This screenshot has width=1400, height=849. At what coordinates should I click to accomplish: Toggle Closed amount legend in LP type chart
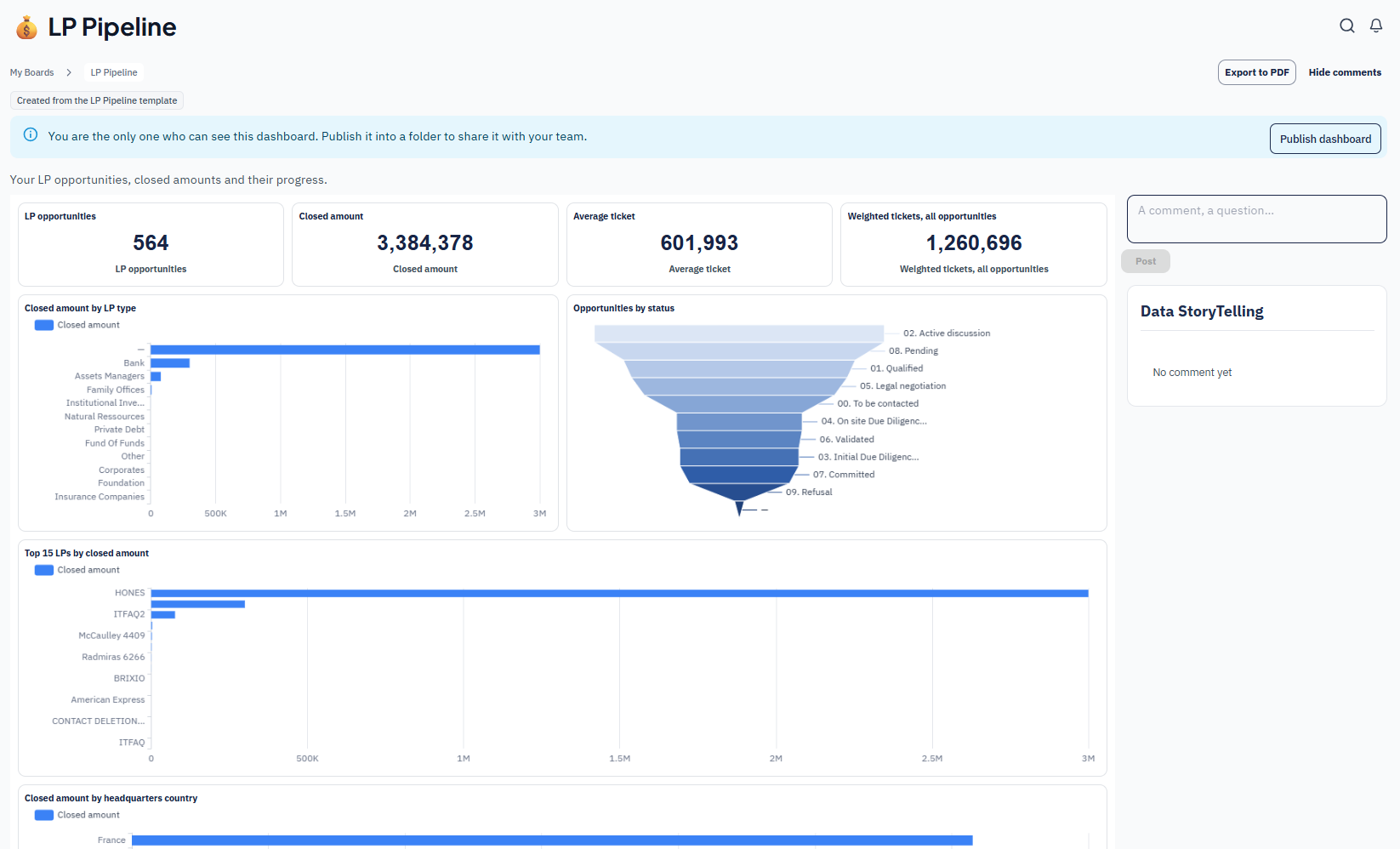click(77, 325)
